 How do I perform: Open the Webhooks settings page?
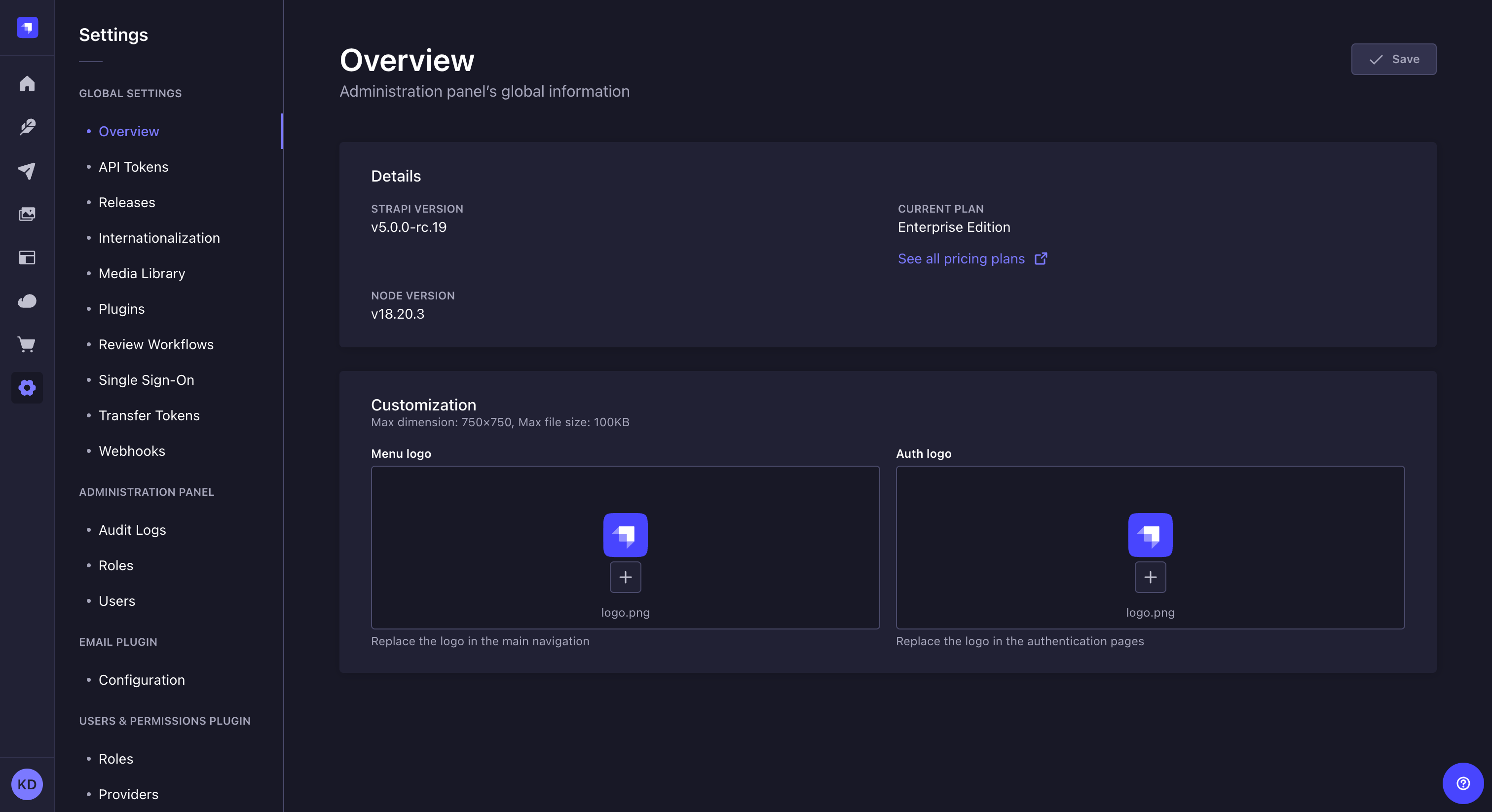click(x=131, y=450)
